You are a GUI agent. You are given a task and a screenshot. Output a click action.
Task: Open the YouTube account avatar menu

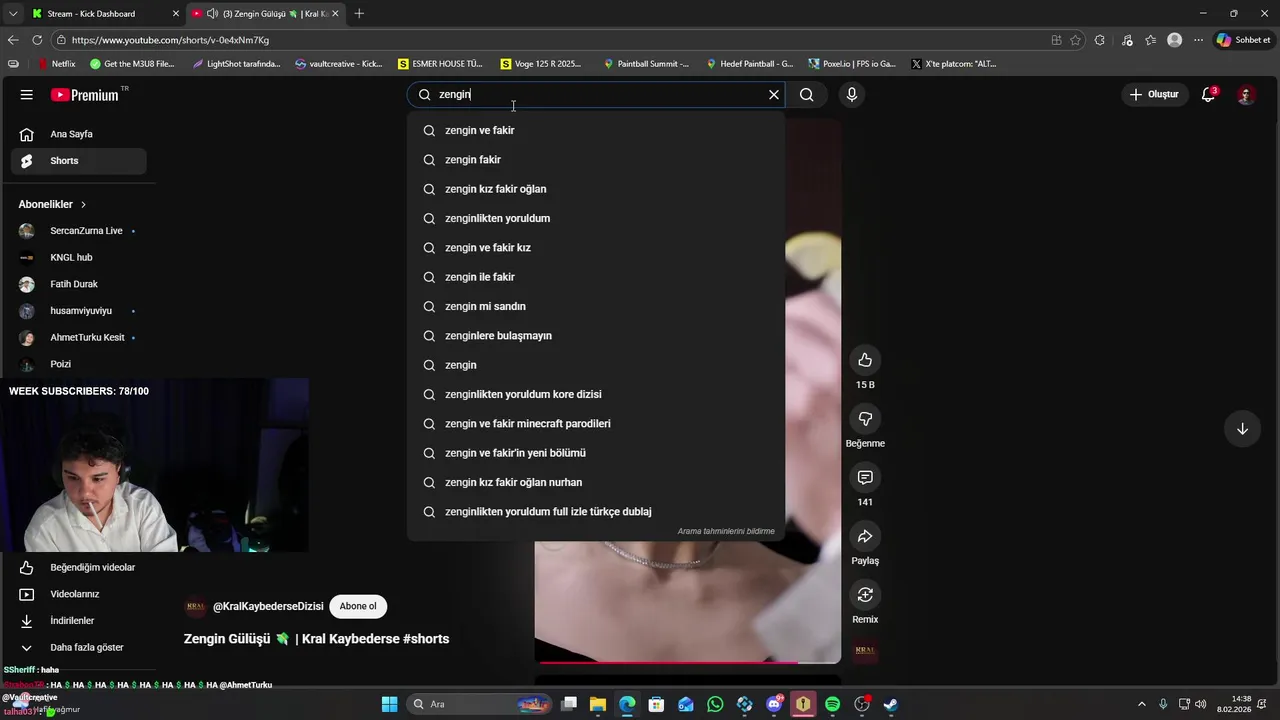1245,95
